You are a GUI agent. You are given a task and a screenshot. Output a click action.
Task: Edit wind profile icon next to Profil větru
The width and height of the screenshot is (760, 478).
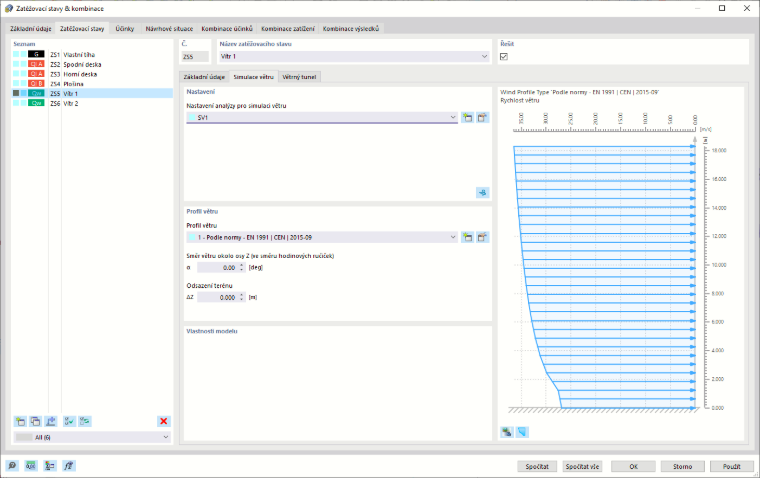point(482,237)
